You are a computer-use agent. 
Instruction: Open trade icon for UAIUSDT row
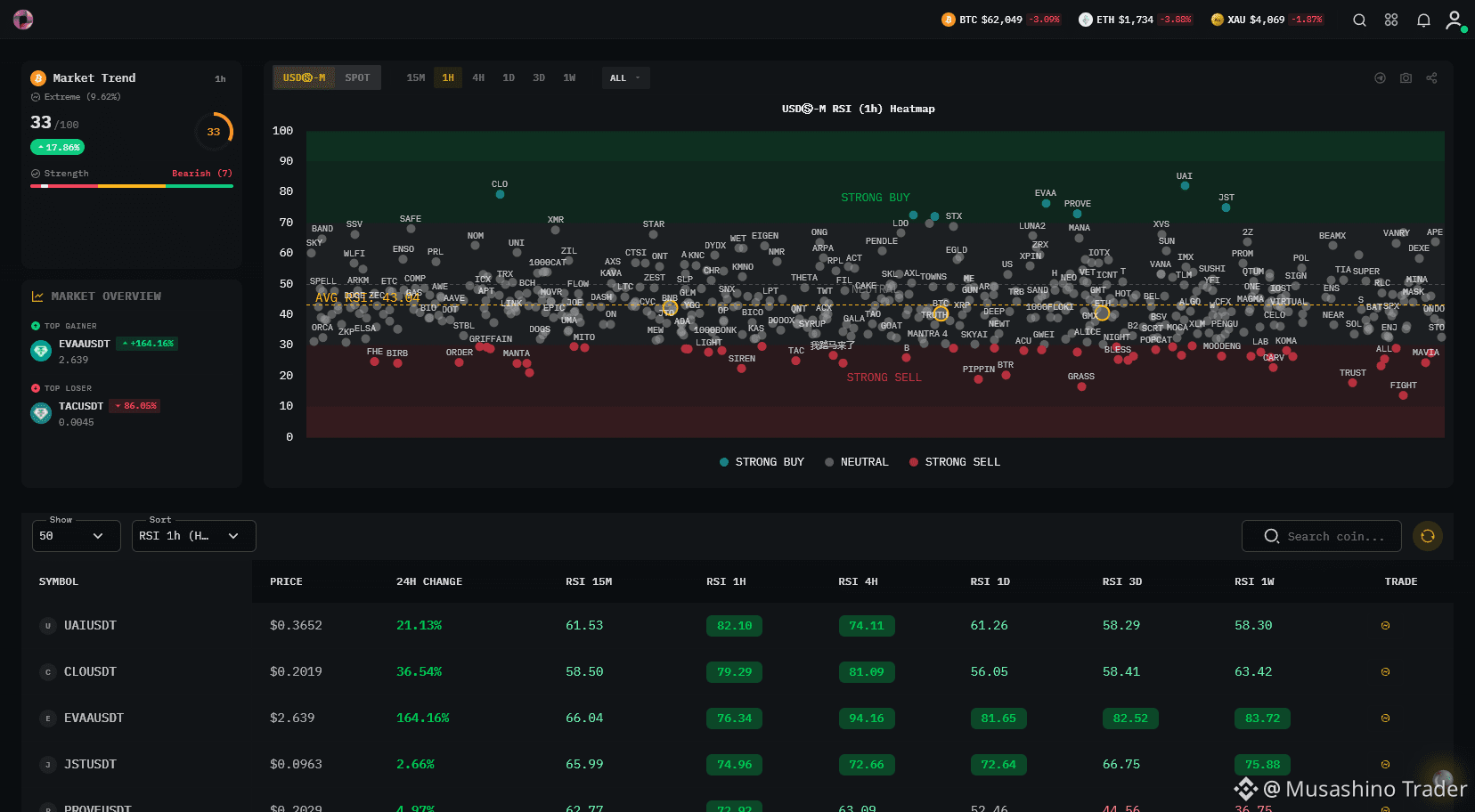[1385, 626]
